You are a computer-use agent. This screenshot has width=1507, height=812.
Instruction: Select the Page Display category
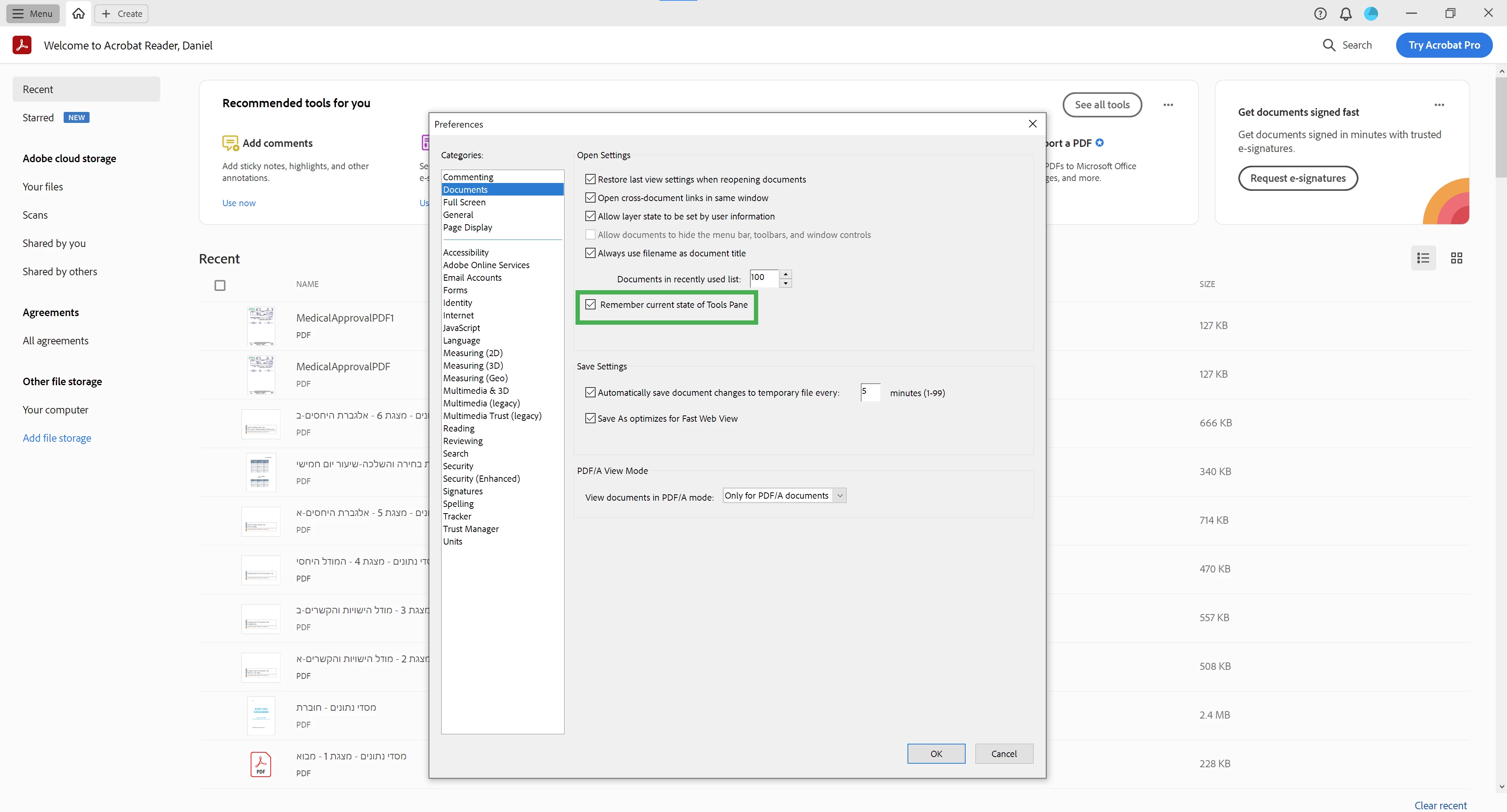click(467, 227)
